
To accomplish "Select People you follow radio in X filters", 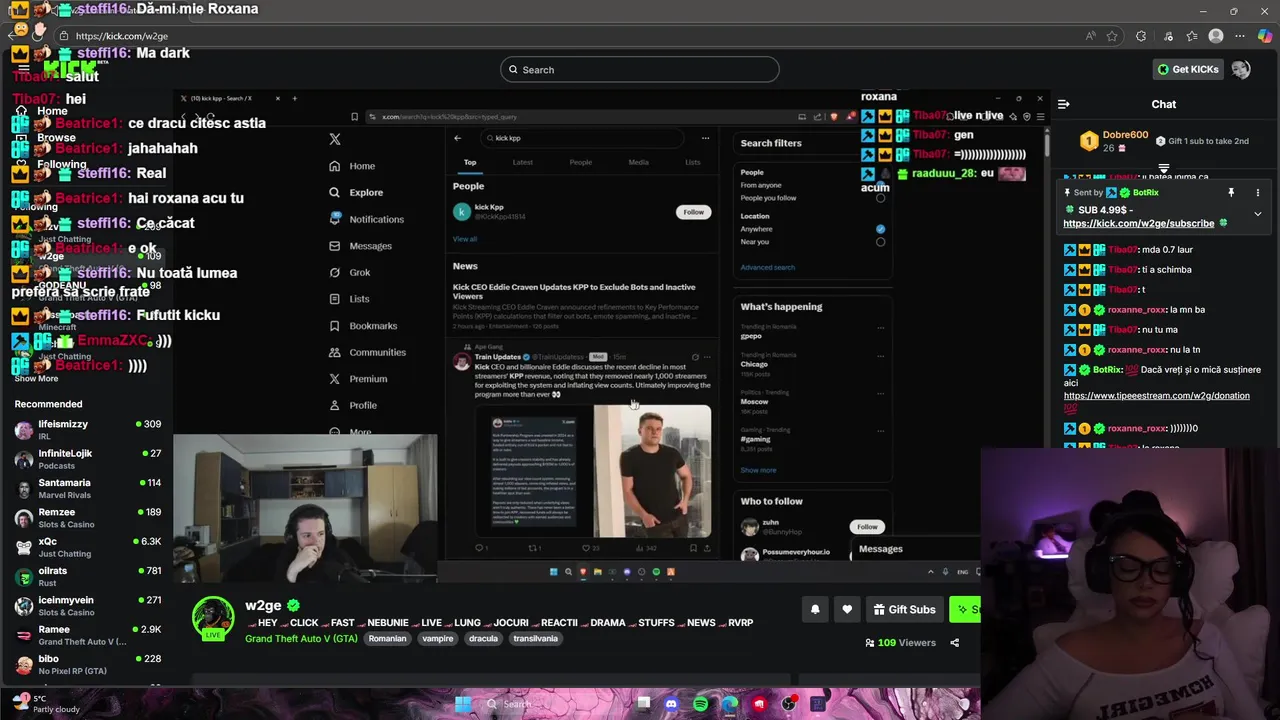I will [x=880, y=198].
